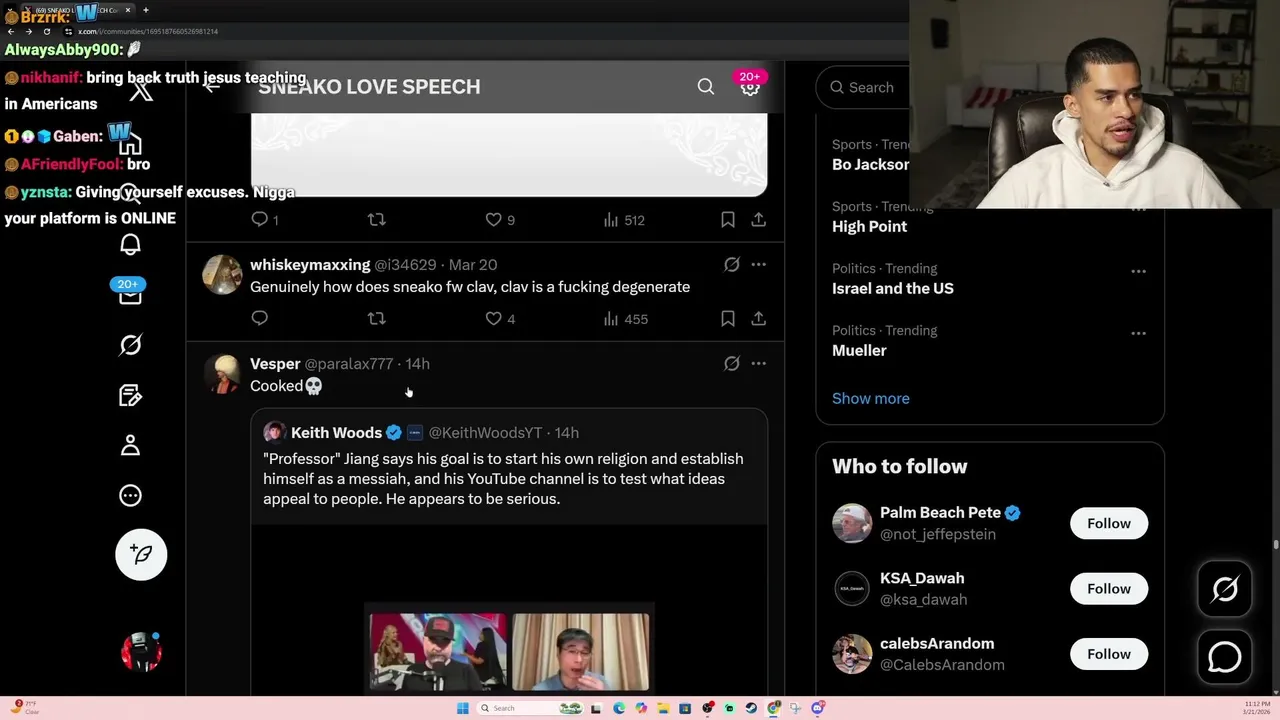Repost whiskeymaxxing's post
This screenshot has width=1280, height=720.
[x=376, y=318]
